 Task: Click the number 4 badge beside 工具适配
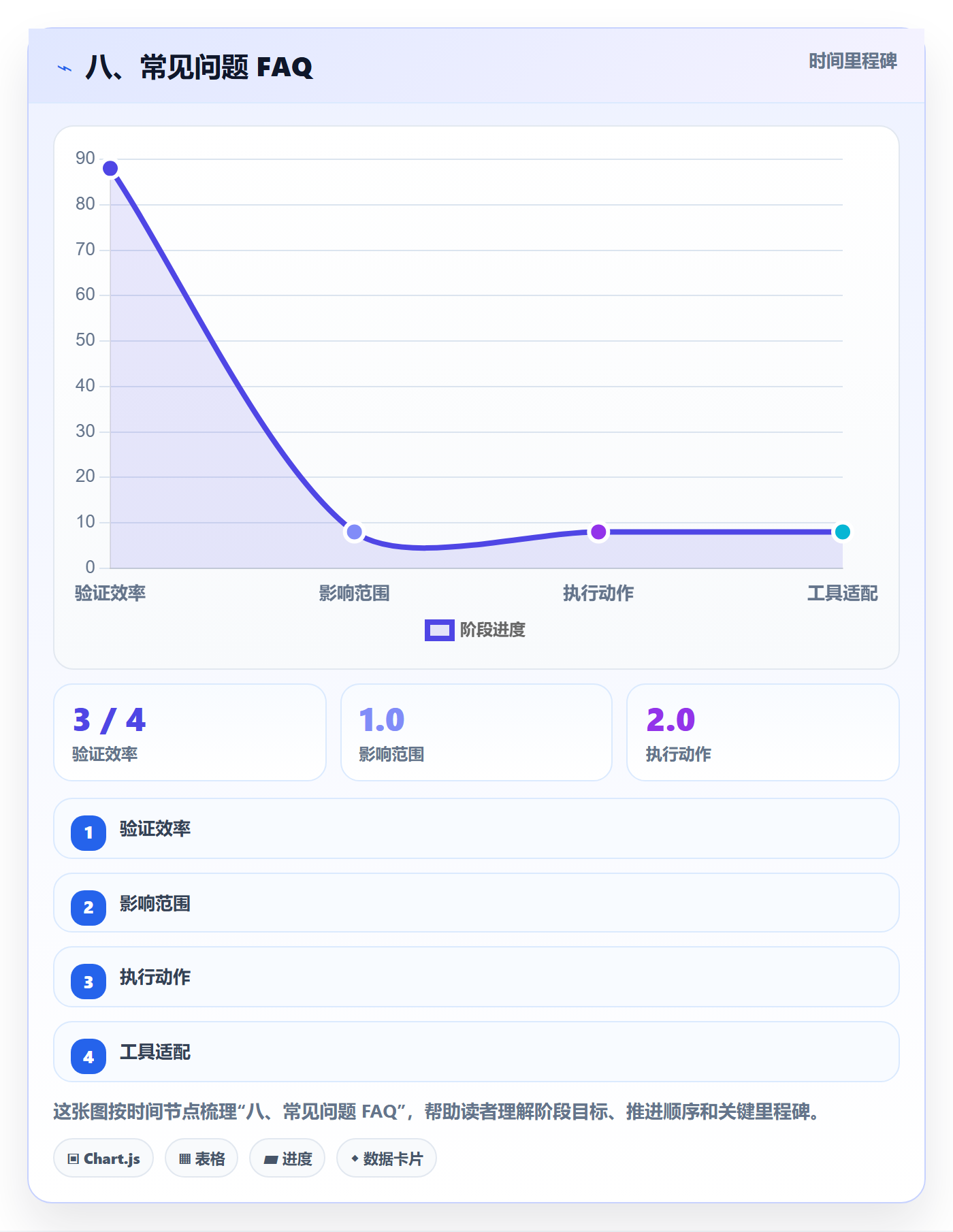[88, 1056]
